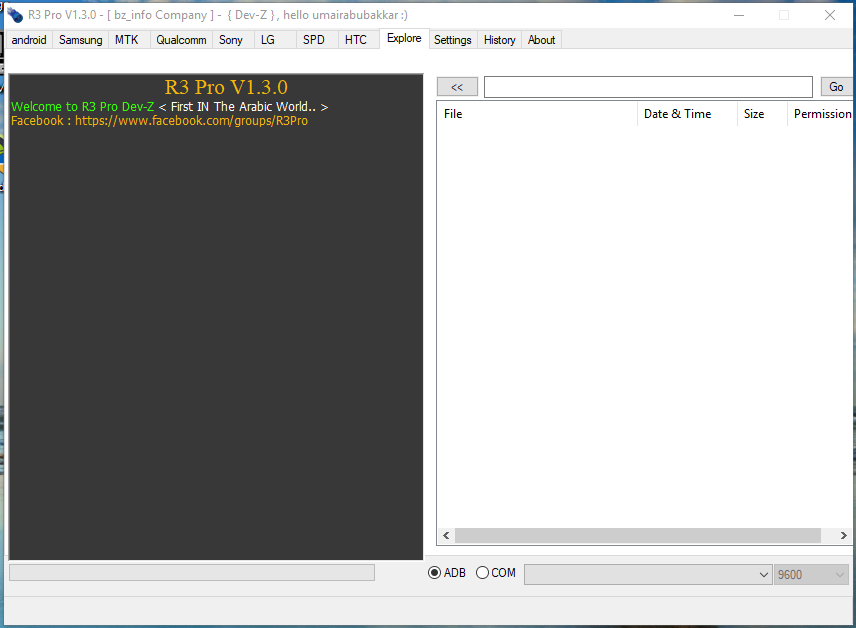
Task: Click the progress bar at bottom left
Action: (x=192, y=572)
